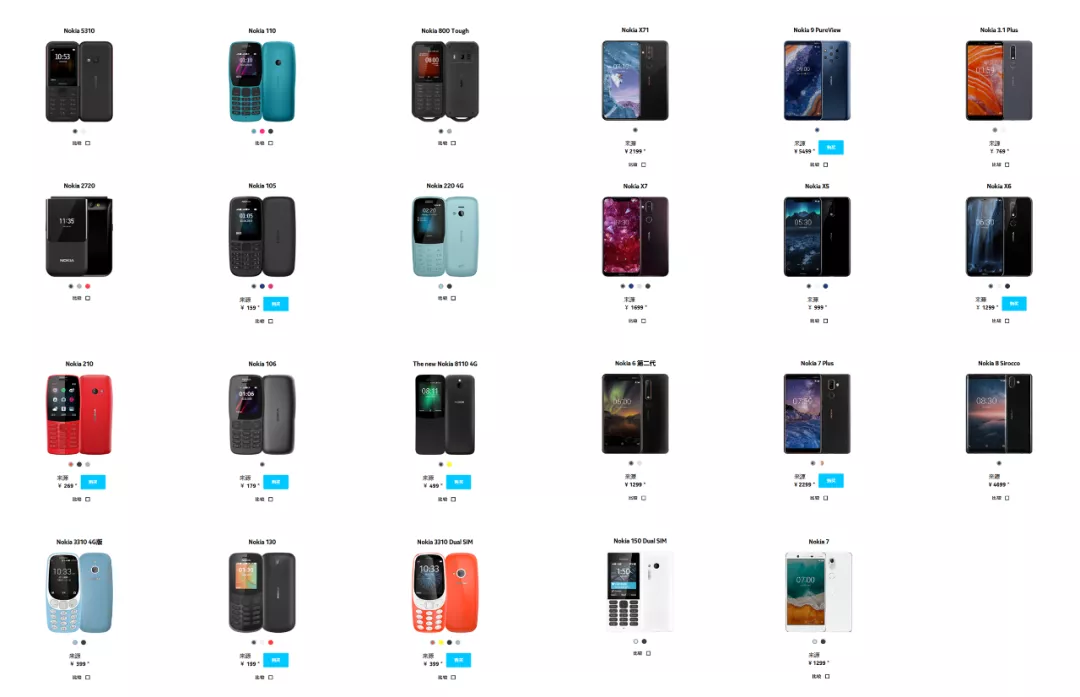Choose the blue color dot for Nokia 105
Image resolution: width=1080 pixels, height=697 pixels.
point(262,286)
